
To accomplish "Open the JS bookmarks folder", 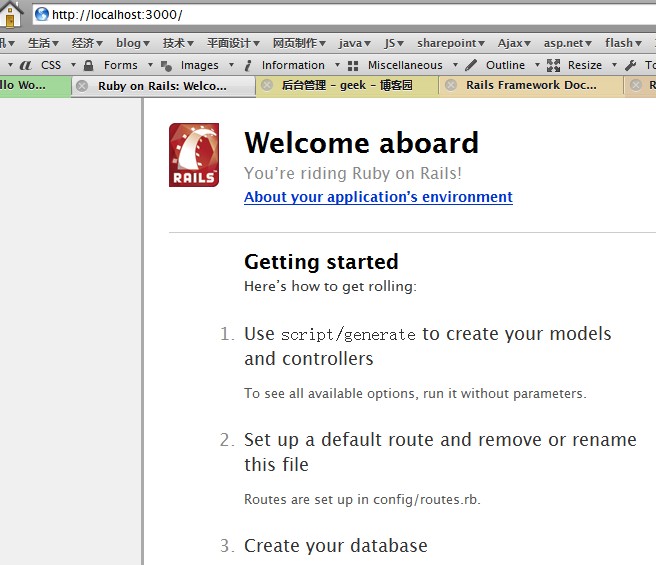I will coord(394,43).
